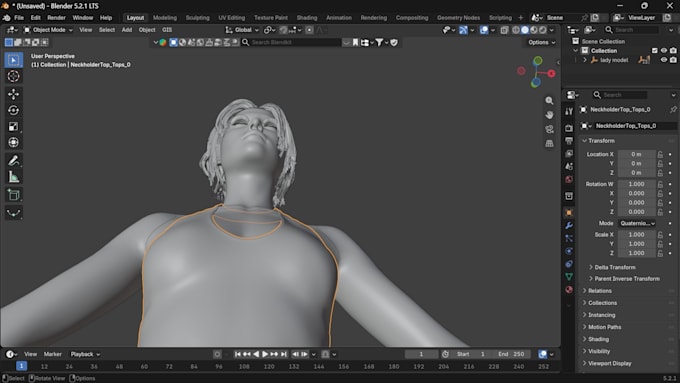Select the Transform tool
Screen dimensions: 680x383
point(13,142)
